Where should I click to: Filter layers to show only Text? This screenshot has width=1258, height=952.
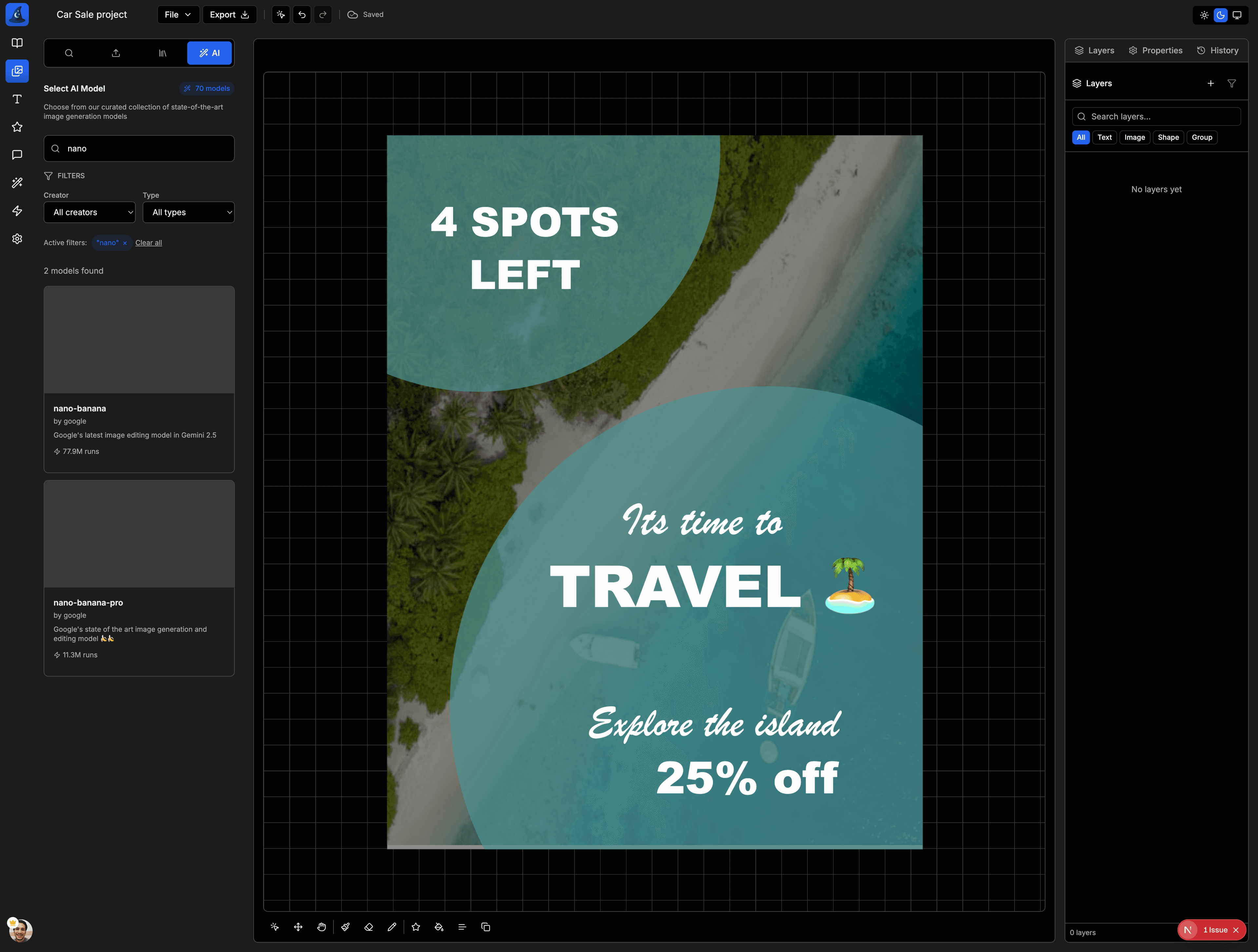click(1104, 137)
